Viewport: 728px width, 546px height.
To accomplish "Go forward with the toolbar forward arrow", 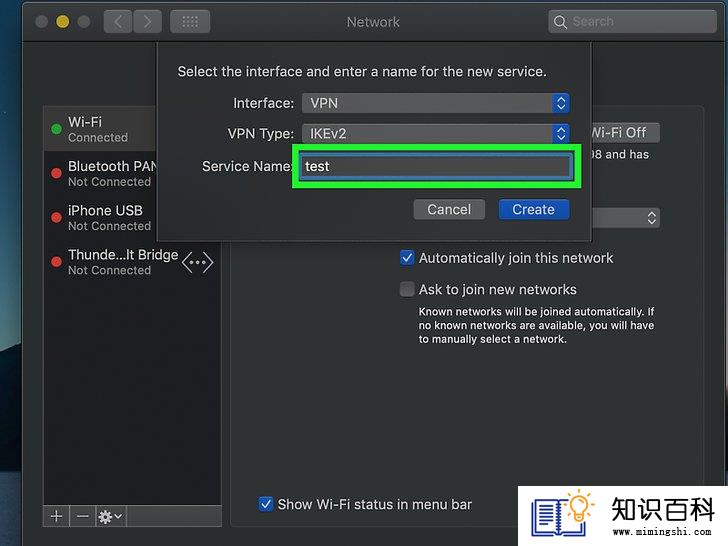I will point(148,22).
